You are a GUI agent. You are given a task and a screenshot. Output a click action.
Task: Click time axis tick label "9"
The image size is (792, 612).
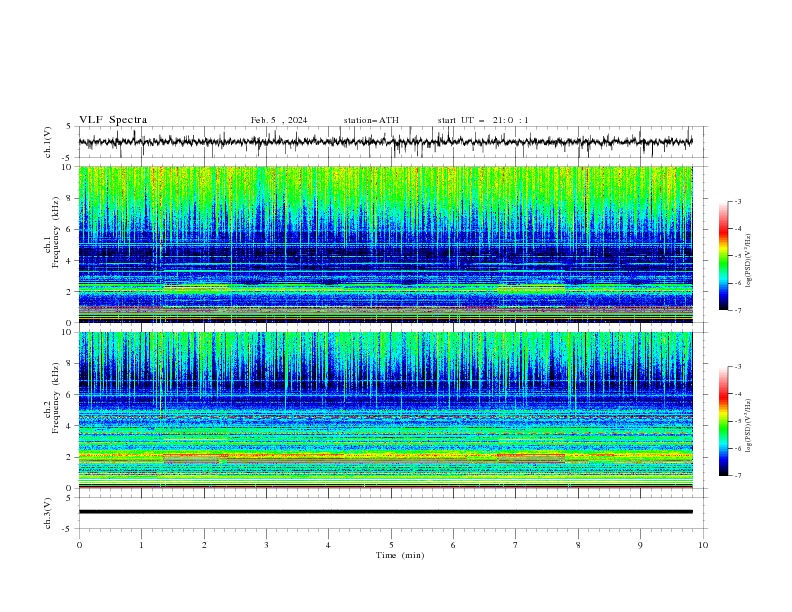point(640,545)
